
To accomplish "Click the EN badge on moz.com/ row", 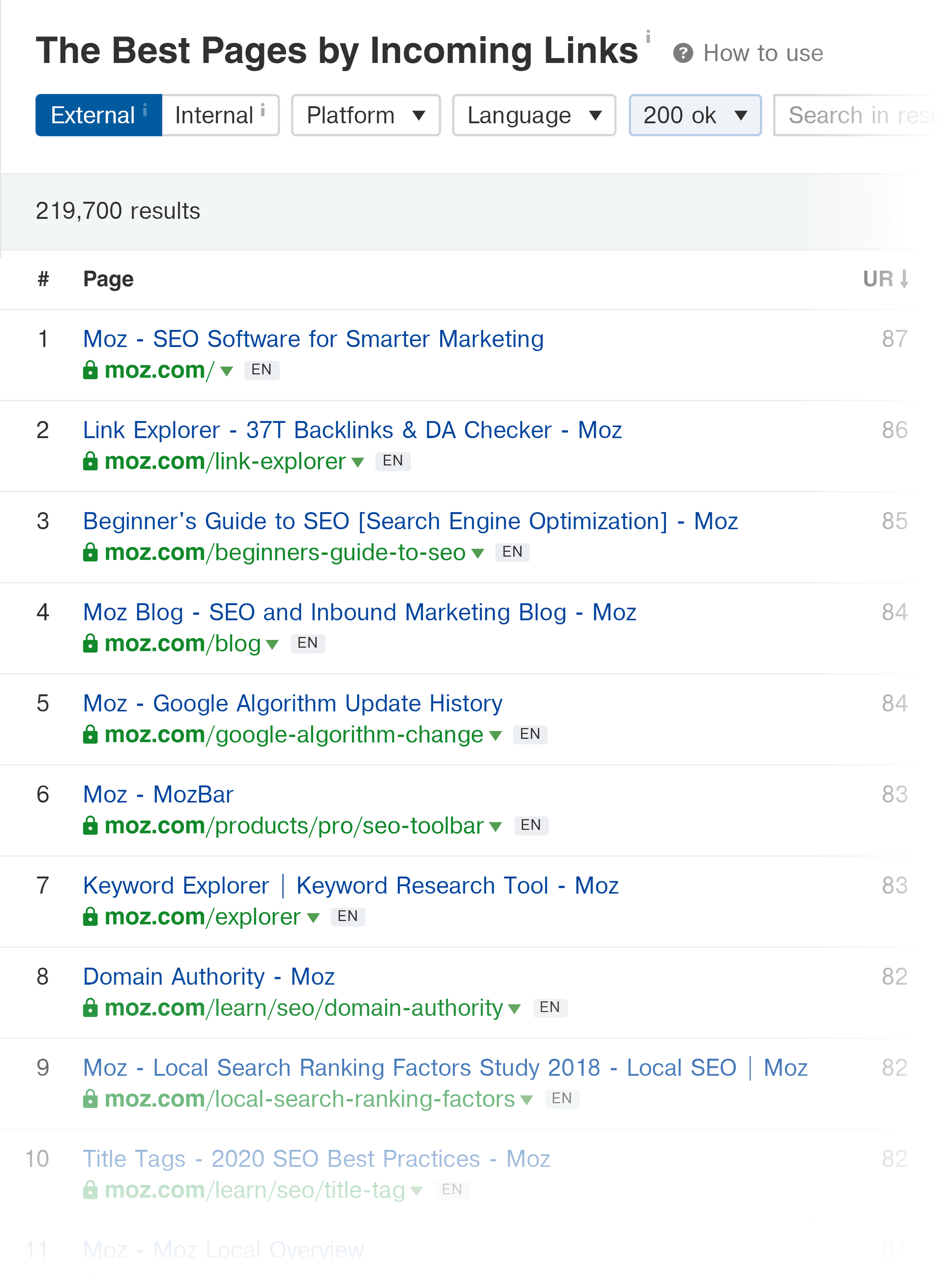I will point(261,369).
